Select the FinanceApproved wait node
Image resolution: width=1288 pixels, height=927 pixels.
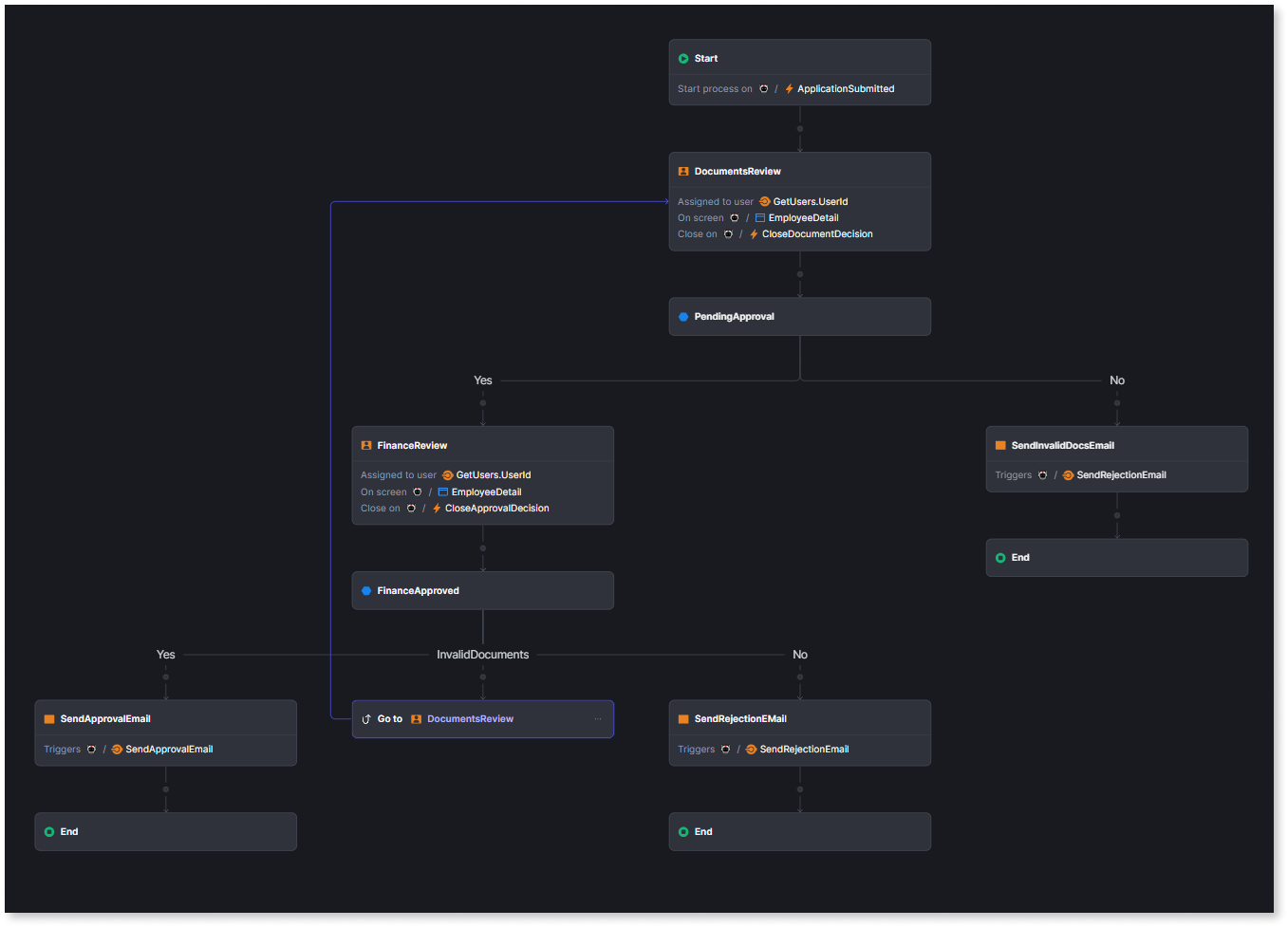click(482, 590)
